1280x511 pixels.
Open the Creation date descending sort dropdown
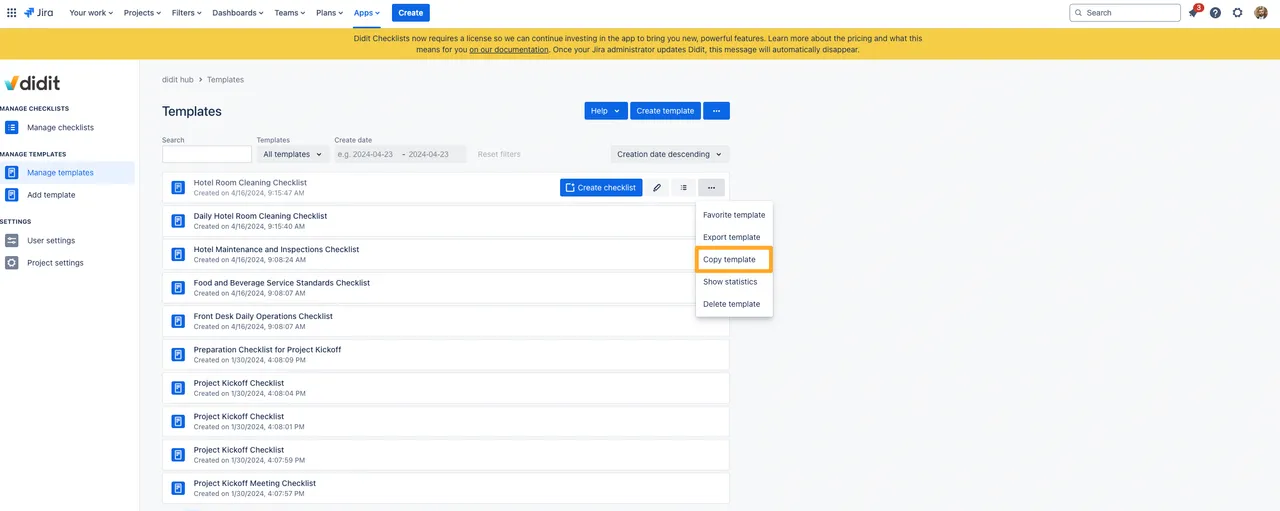[669, 154]
